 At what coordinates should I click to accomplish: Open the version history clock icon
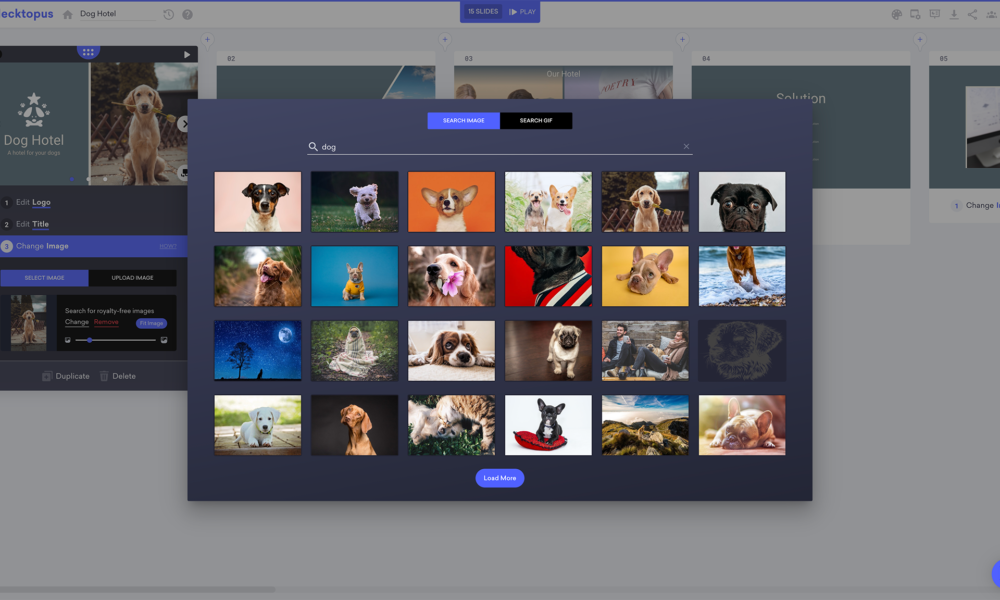169,14
